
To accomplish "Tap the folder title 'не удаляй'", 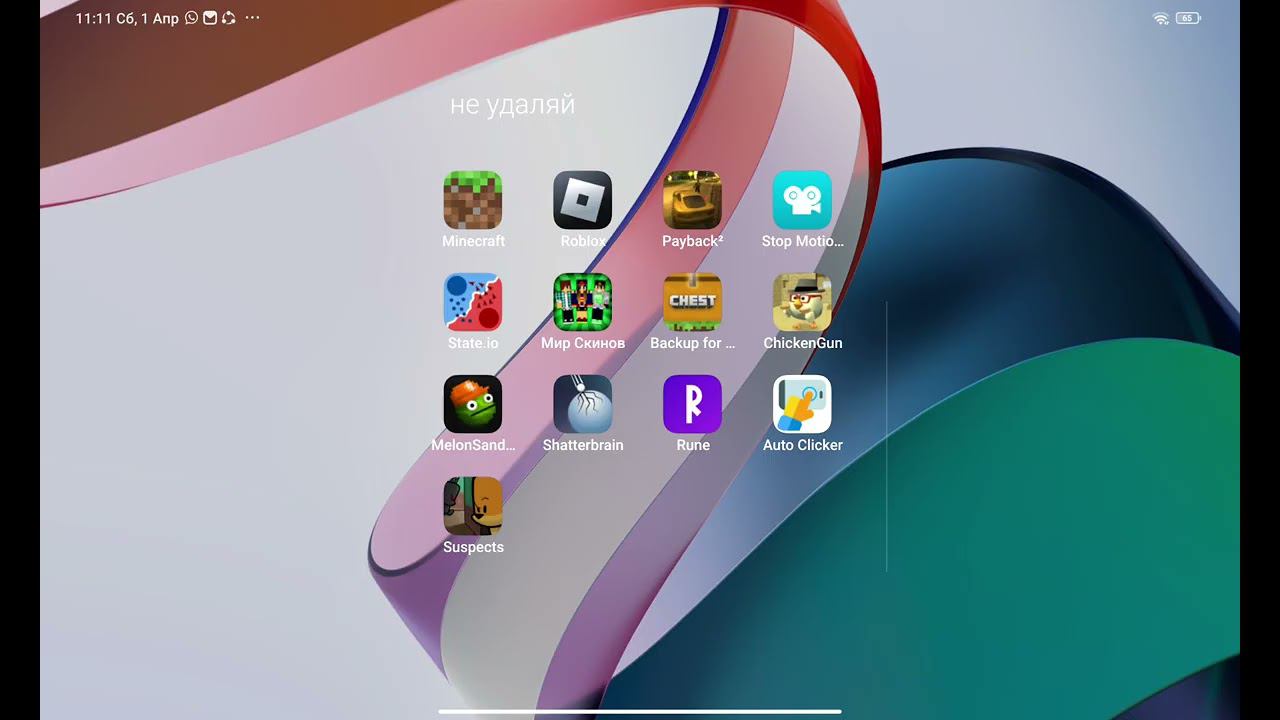I will [512, 105].
